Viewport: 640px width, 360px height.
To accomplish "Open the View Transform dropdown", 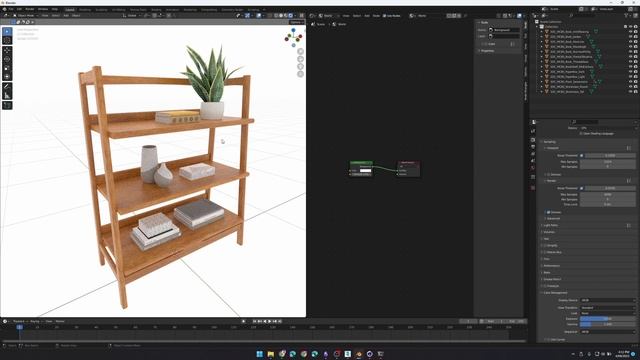I will [608, 308].
